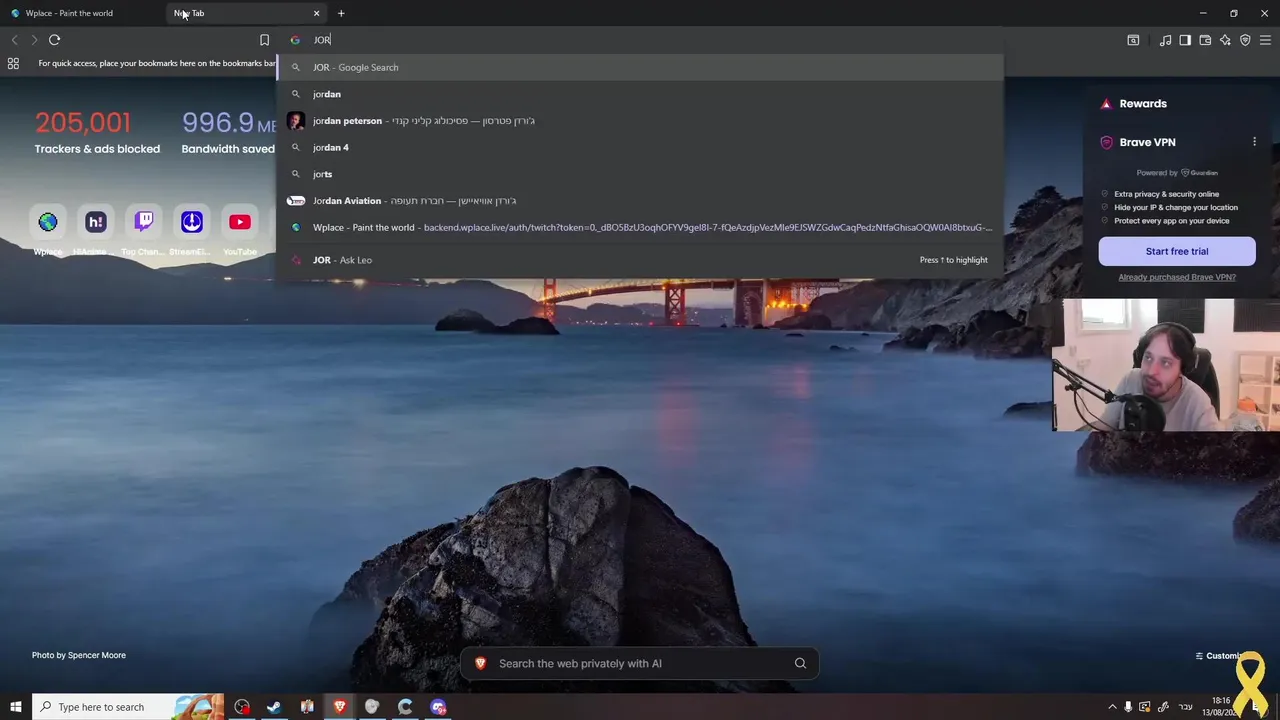
Task: Open Brave VPN shield toolbar icon
Action: pos(1245,40)
